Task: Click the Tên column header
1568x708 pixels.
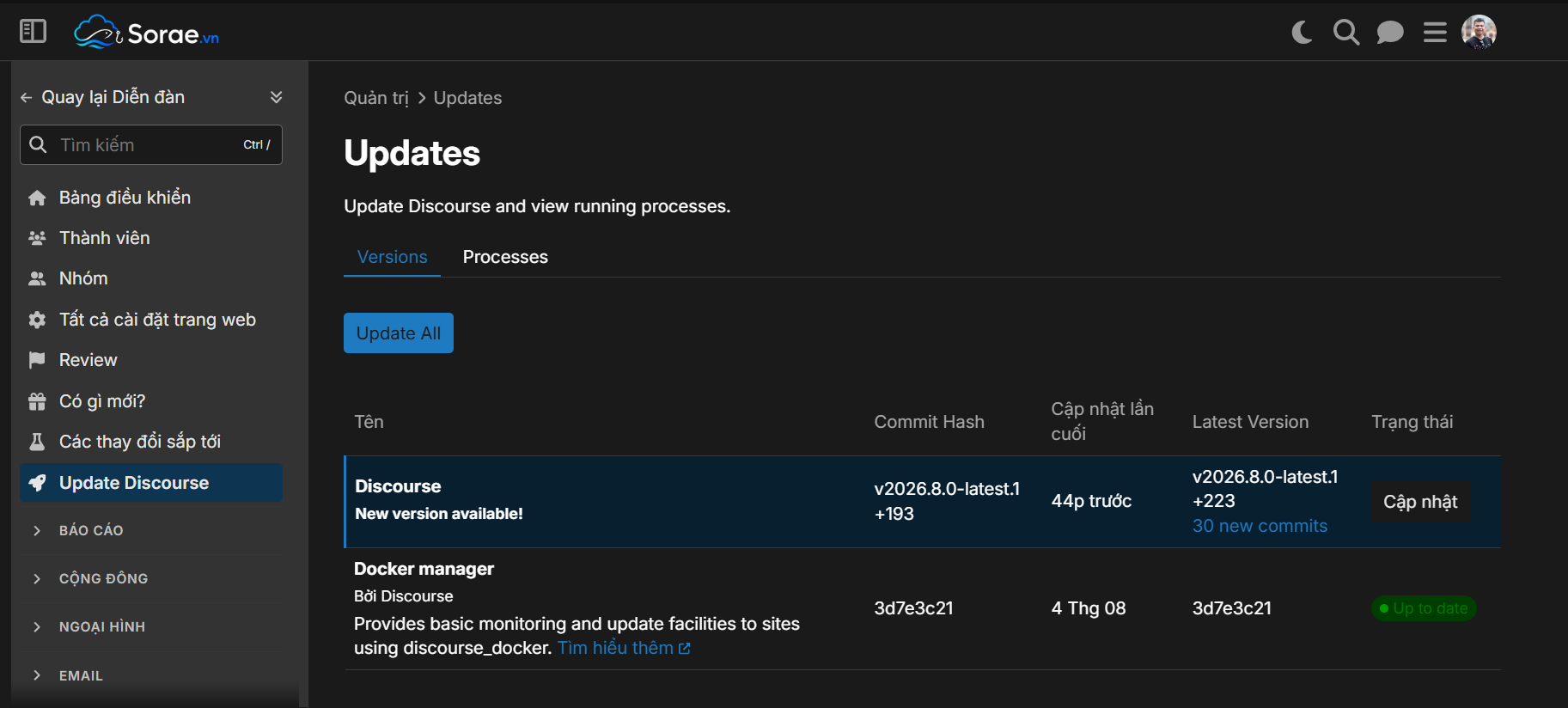Action: tap(369, 422)
